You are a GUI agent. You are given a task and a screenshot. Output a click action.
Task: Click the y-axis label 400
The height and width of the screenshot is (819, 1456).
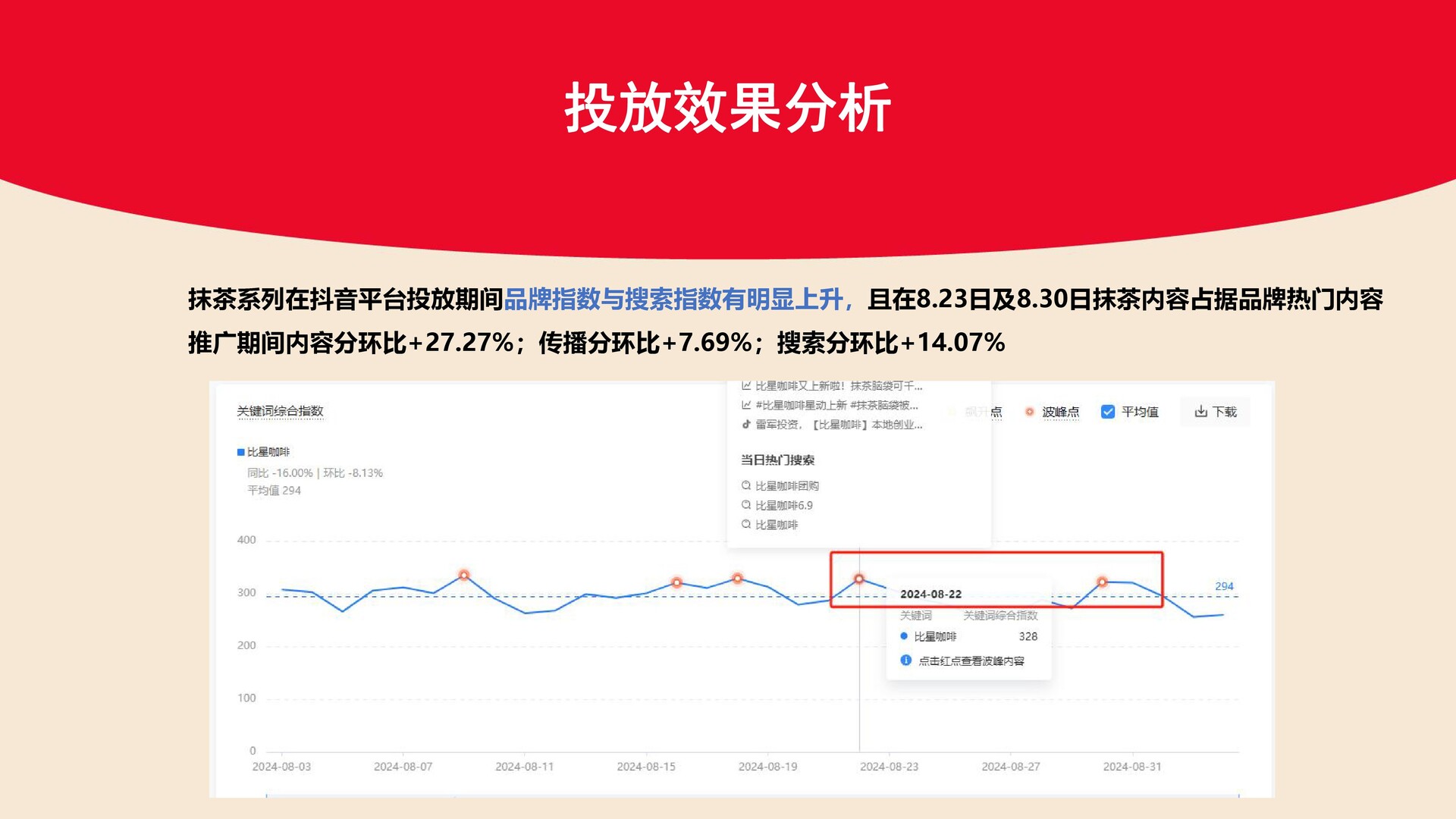pyautogui.click(x=246, y=540)
